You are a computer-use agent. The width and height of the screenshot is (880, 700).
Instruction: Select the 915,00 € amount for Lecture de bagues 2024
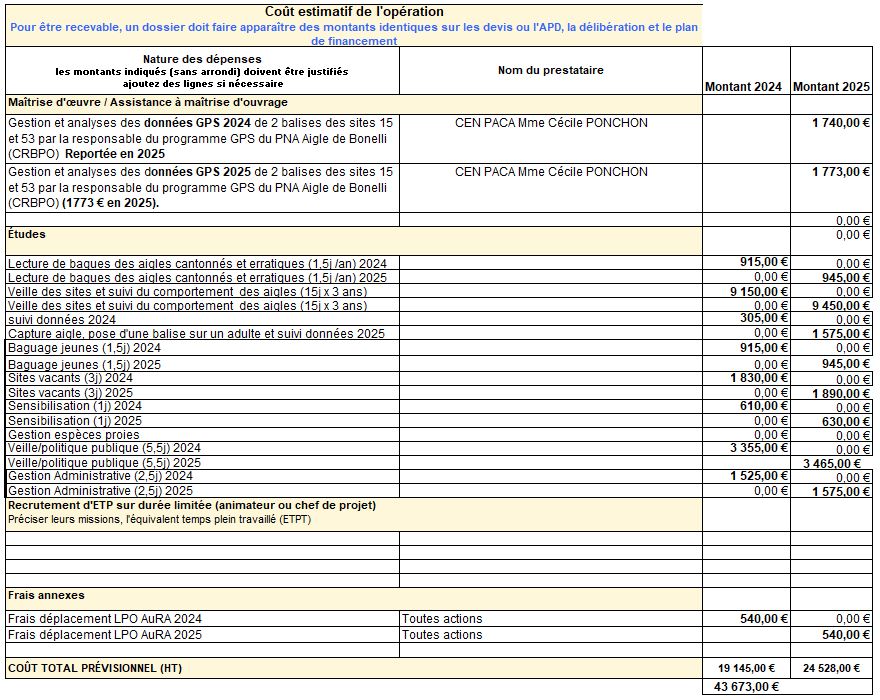(764, 262)
